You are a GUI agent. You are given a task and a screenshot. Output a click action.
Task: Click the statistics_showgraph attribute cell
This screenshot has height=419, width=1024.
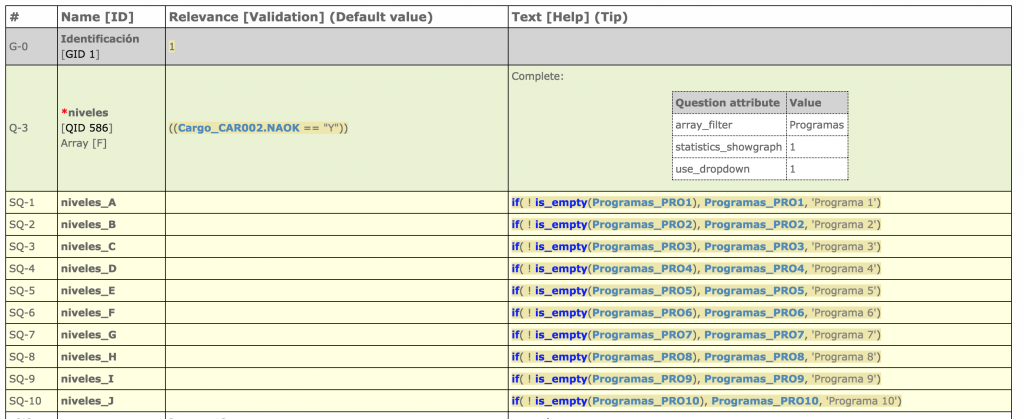click(x=728, y=147)
